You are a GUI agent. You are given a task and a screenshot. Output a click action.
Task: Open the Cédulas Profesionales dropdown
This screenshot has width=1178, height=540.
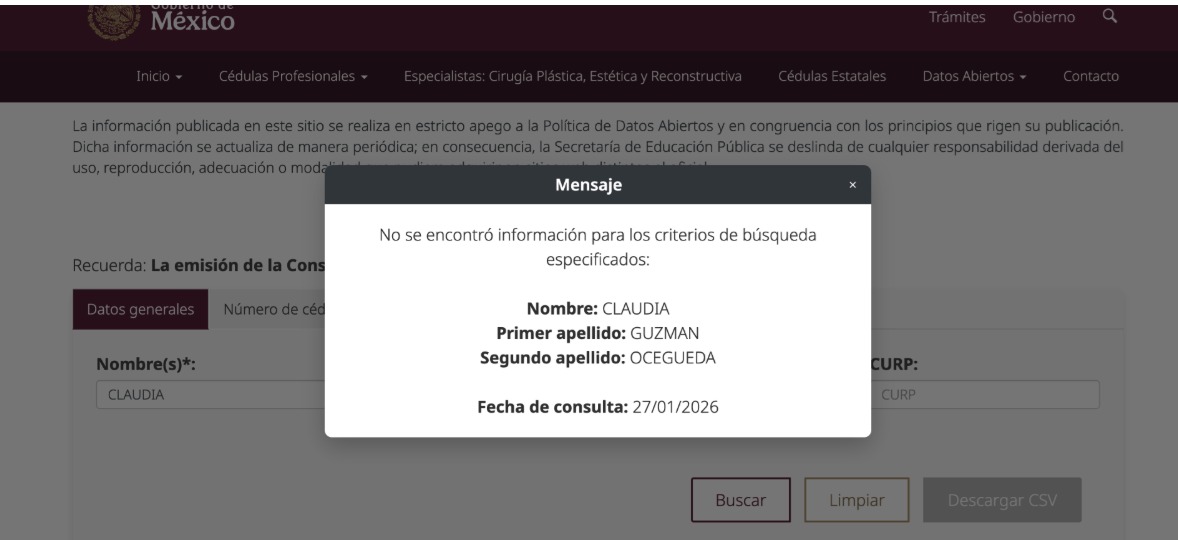click(293, 76)
